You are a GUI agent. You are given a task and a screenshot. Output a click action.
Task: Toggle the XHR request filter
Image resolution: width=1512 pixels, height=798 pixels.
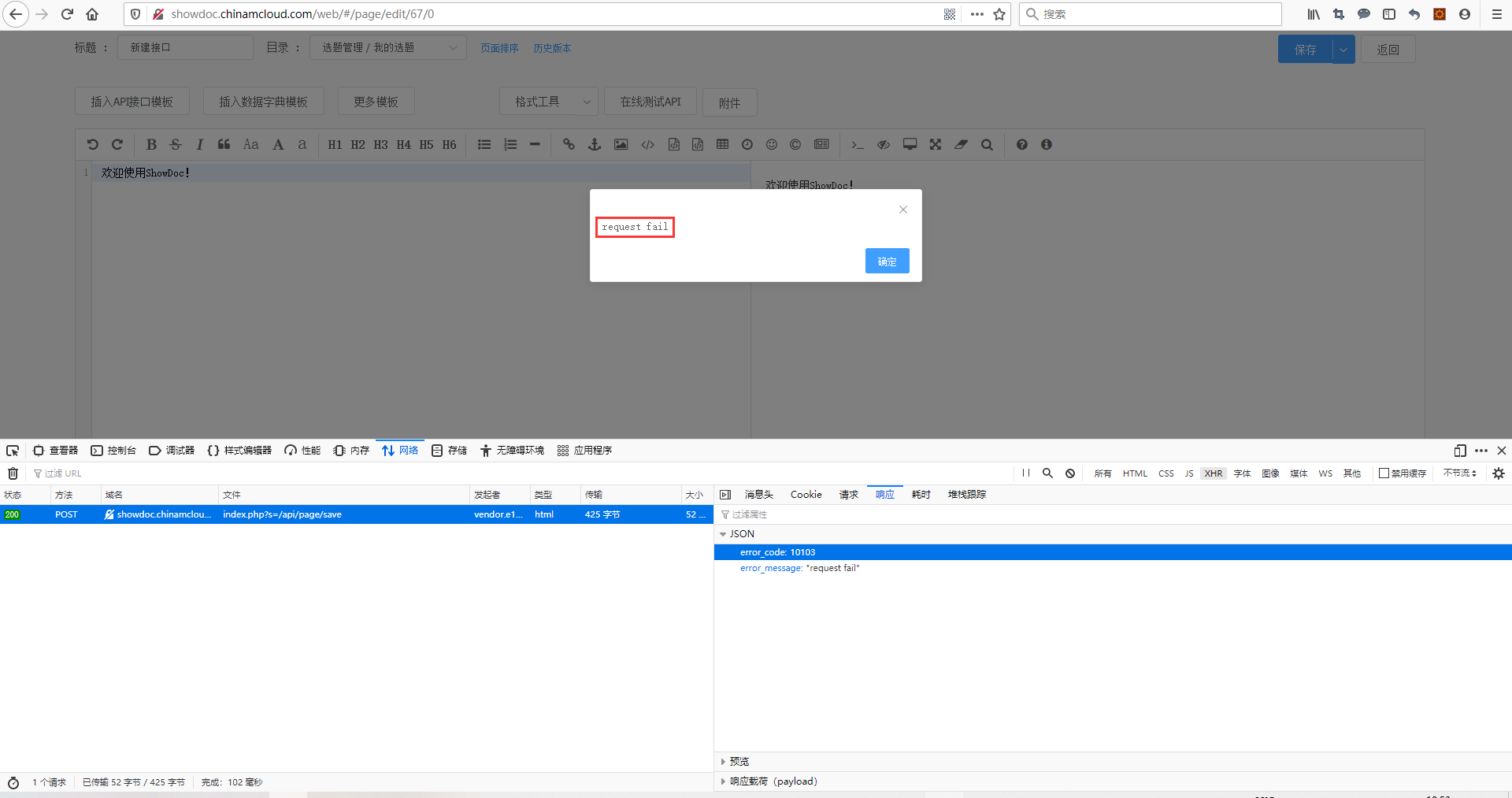pos(1214,473)
